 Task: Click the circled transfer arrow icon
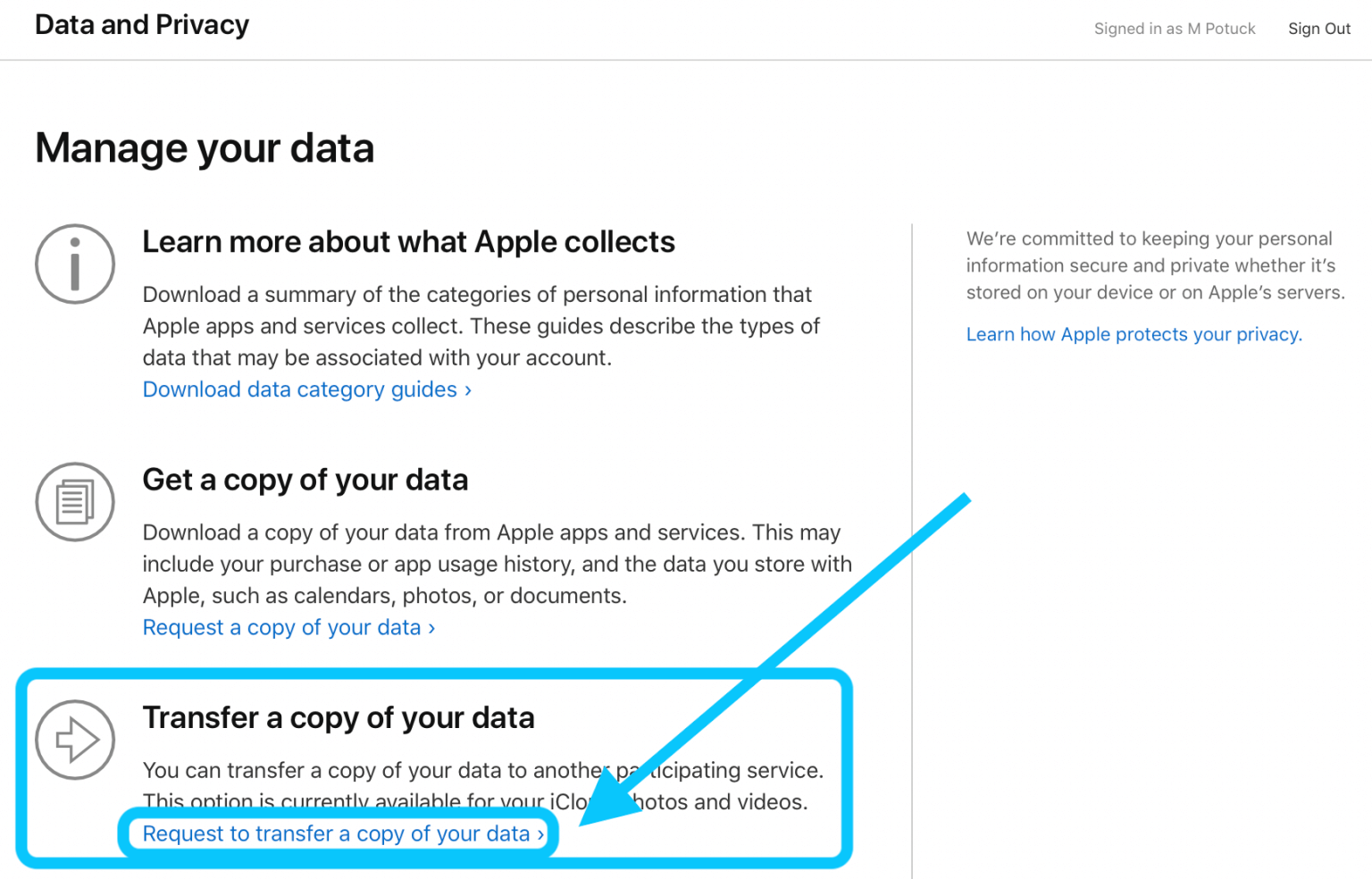[75, 740]
